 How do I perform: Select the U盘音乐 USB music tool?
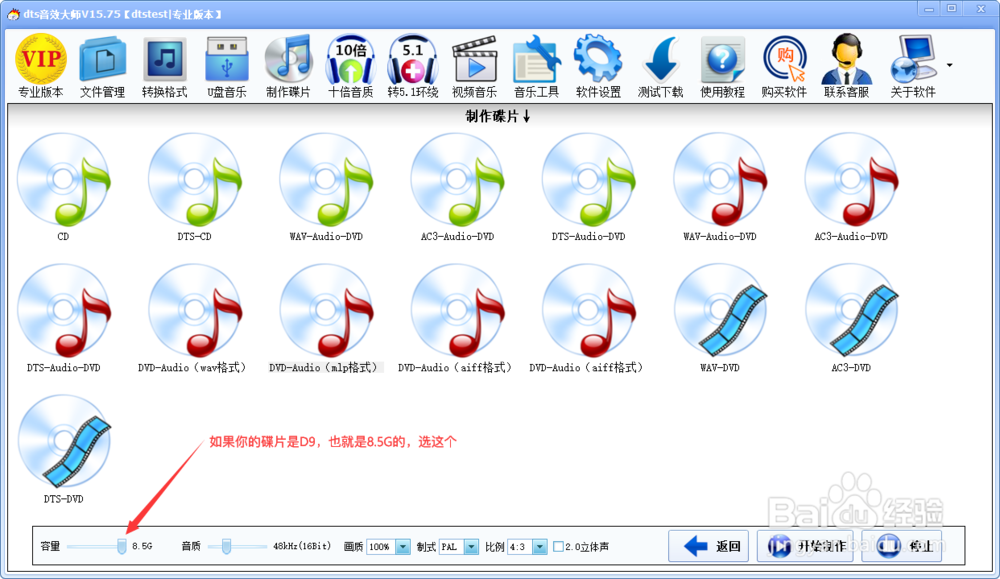pyautogui.click(x=224, y=63)
